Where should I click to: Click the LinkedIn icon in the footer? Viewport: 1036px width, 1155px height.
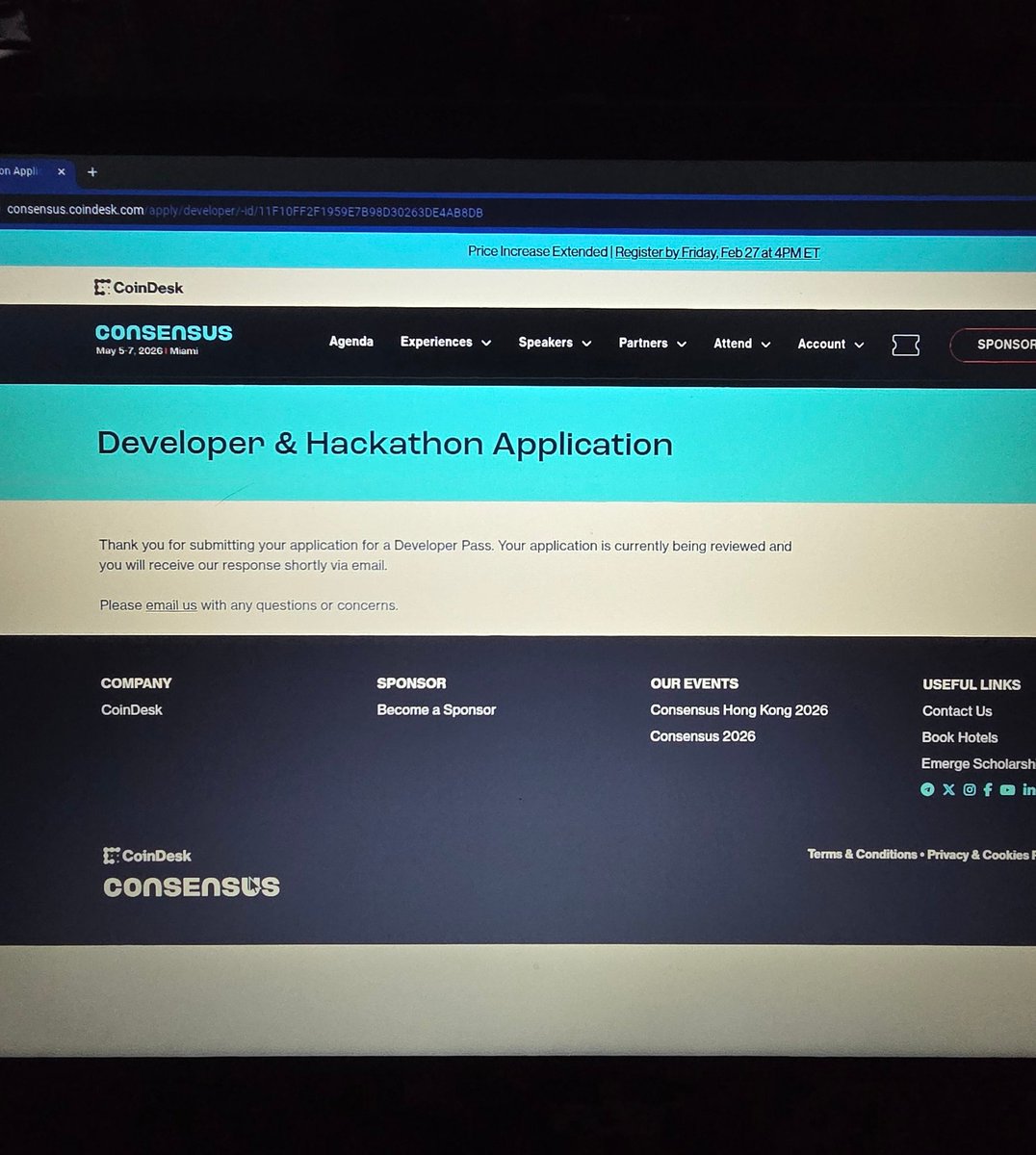click(1028, 789)
